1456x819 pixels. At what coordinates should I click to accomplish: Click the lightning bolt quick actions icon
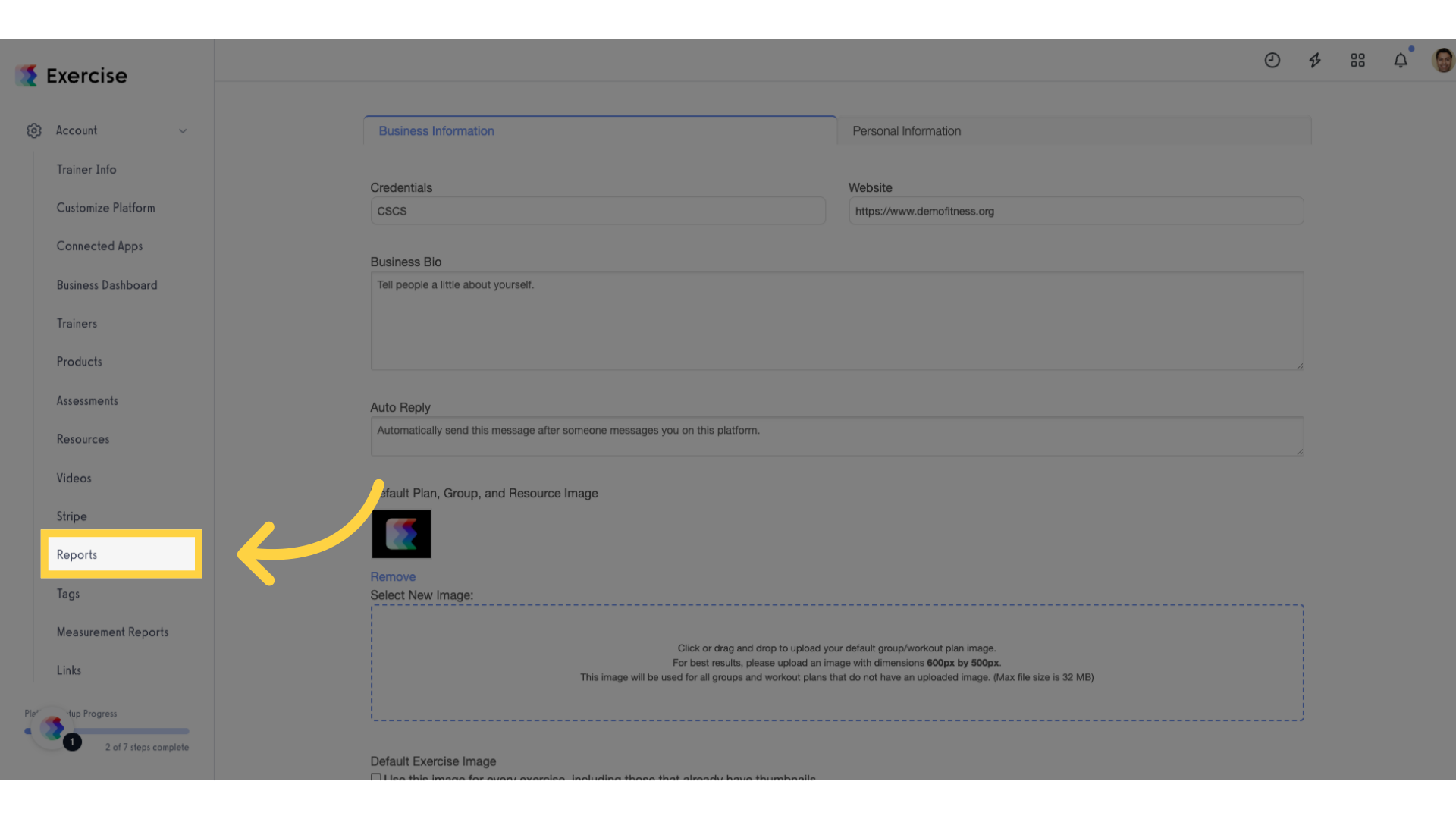click(1315, 60)
